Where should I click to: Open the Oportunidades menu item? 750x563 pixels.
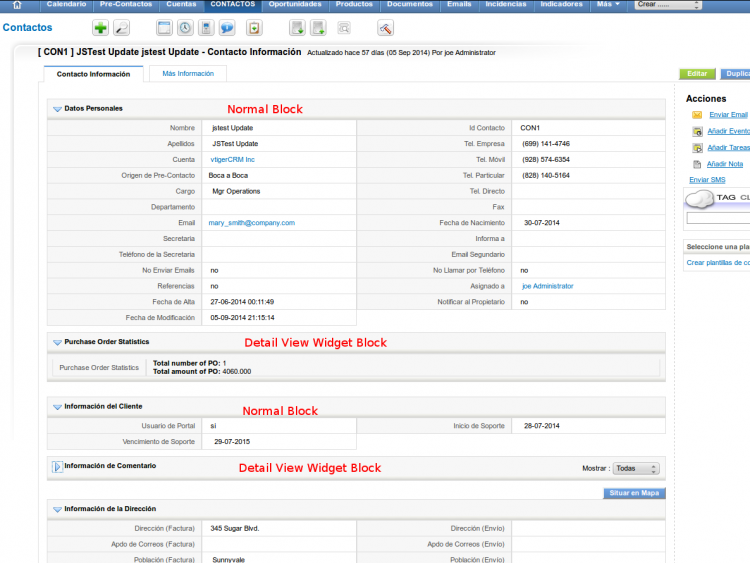(x=295, y=5)
